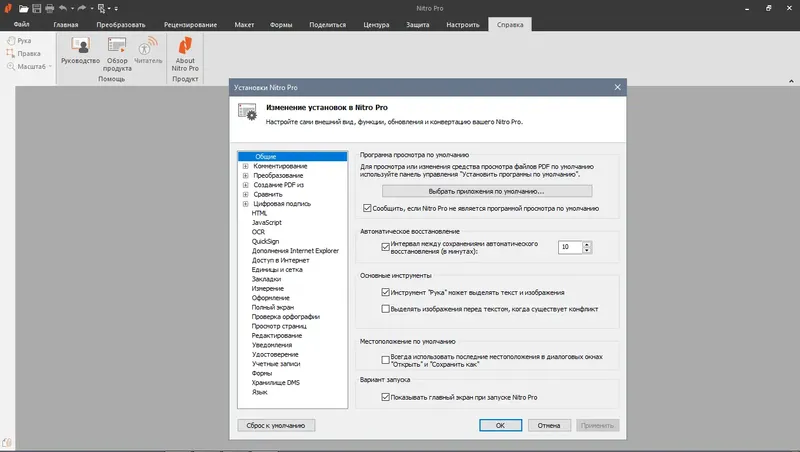Enable select images before text on conflict
The height and width of the screenshot is (452, 800).
point(386,309)
